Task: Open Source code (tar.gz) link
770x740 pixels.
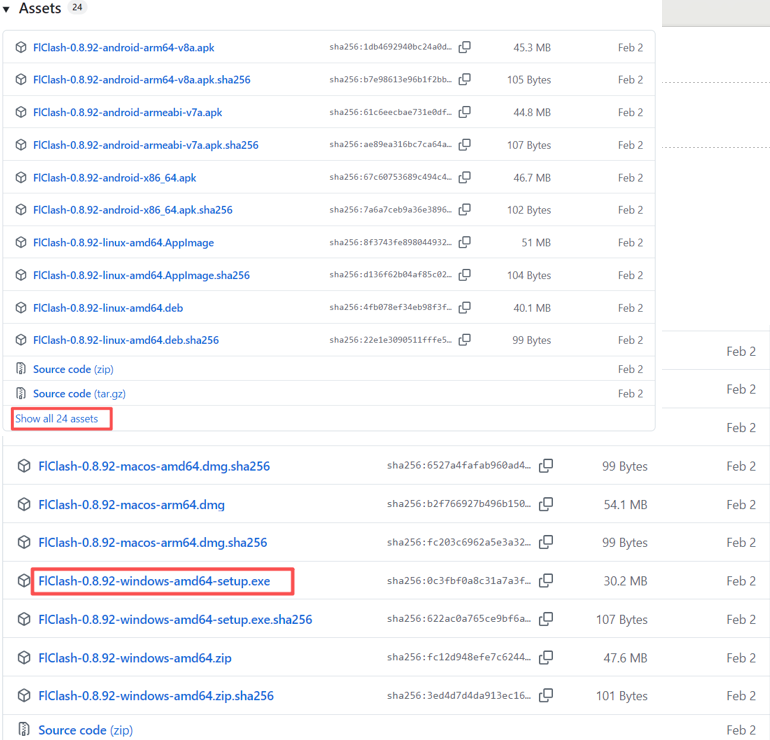Action: pos(79,394)
